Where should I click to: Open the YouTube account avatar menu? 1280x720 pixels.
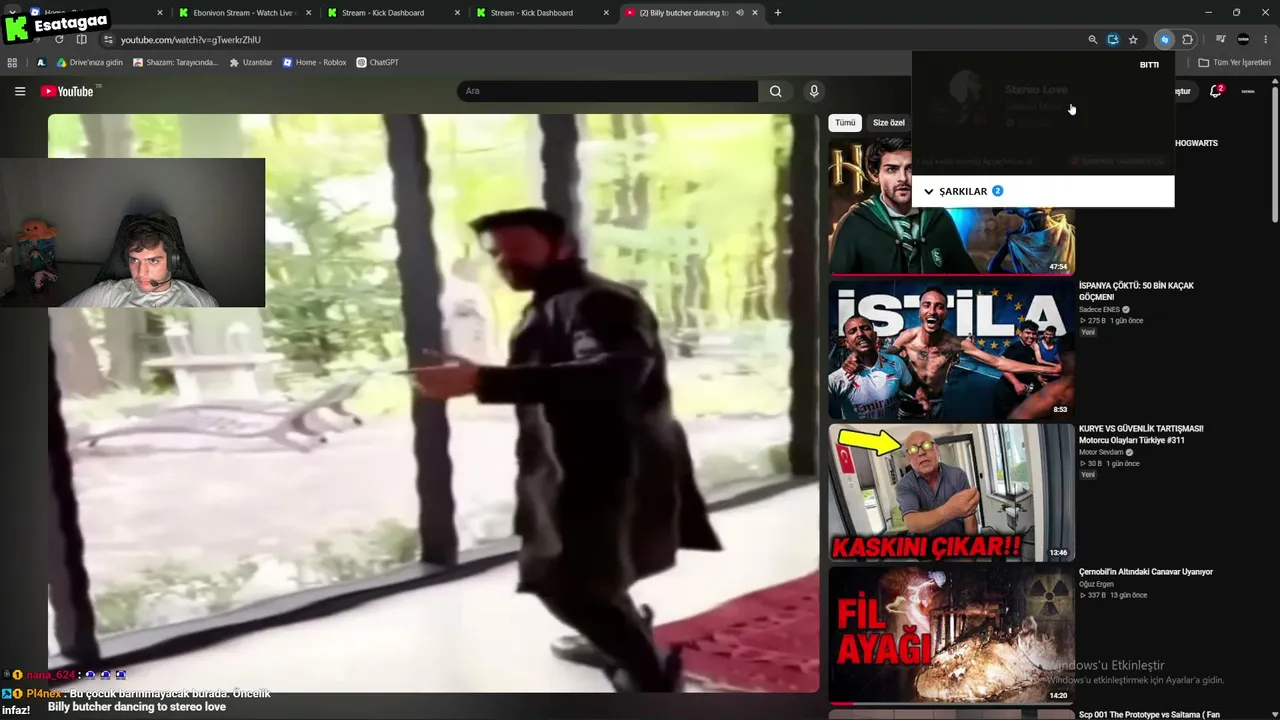tap(1248, 91)
